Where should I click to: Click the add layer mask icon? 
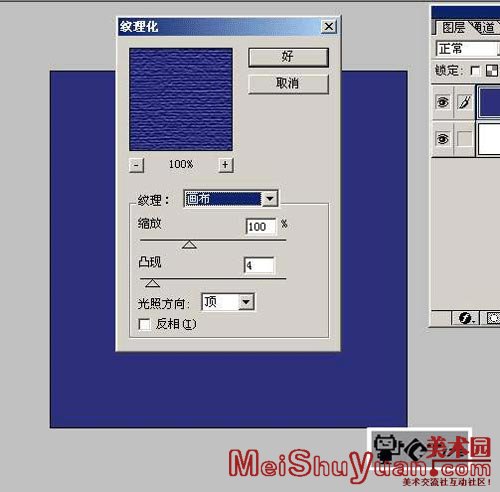pyautogui.click(x=493, y=318)
